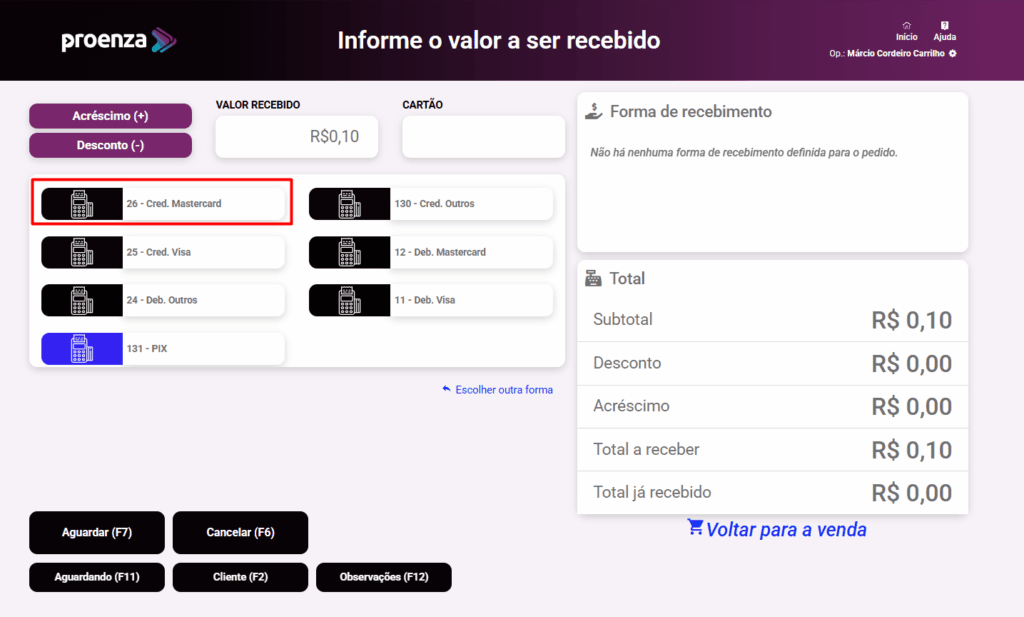Click Voltar para a venda link
This screenshot has width=1024, height=617.
tap(777, 530)
